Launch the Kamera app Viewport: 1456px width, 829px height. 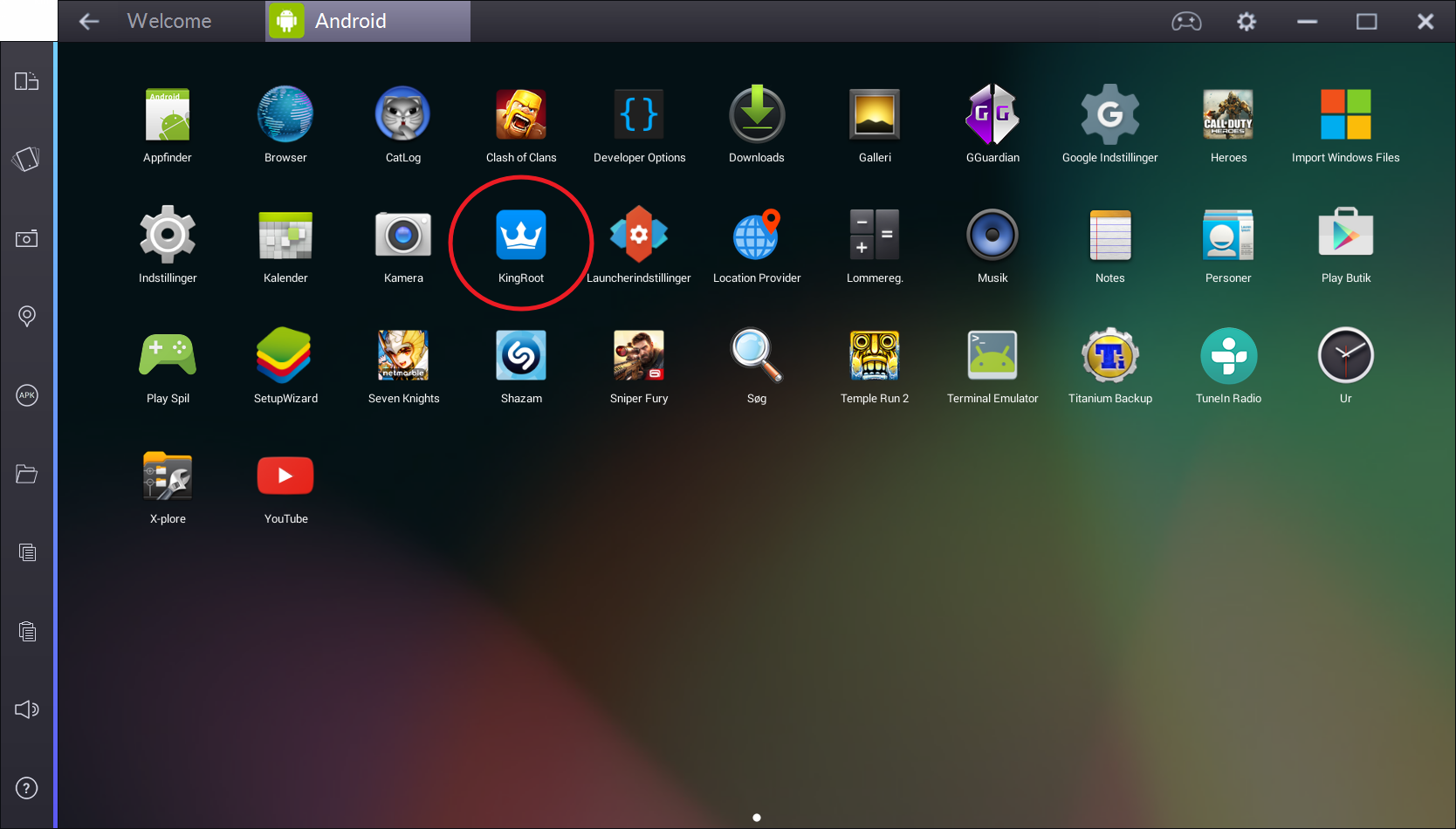click(402, 235)
